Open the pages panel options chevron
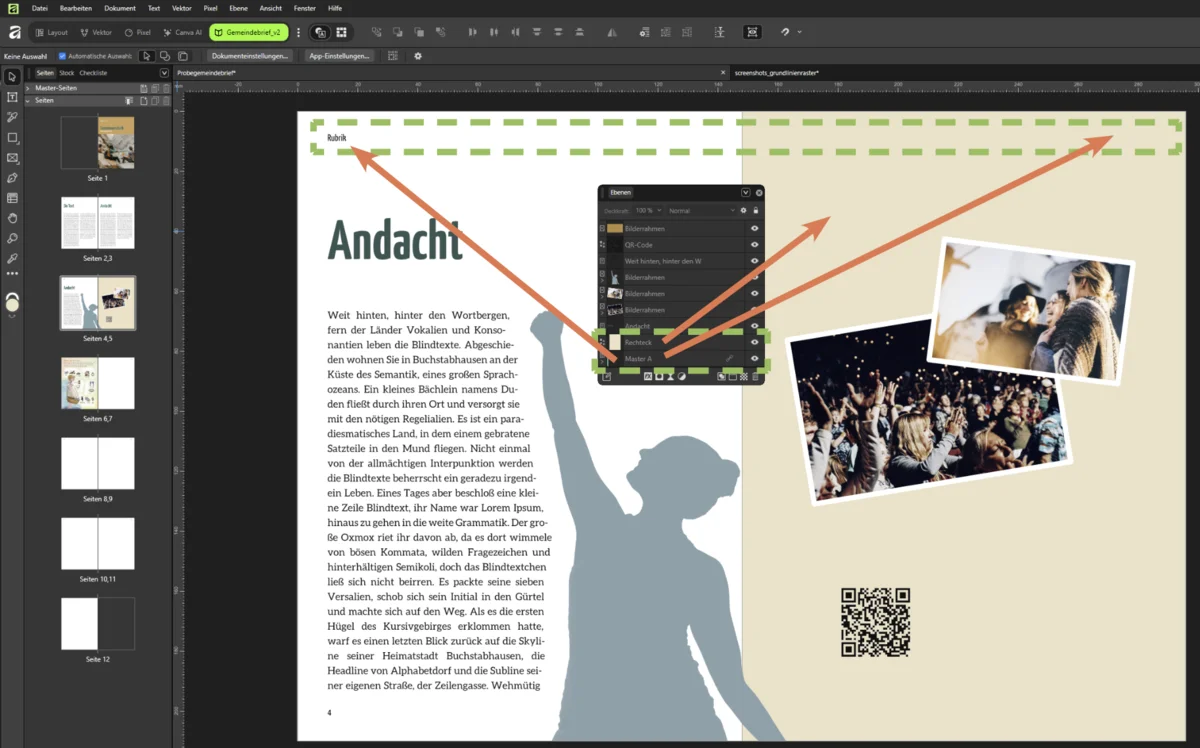 164,73
